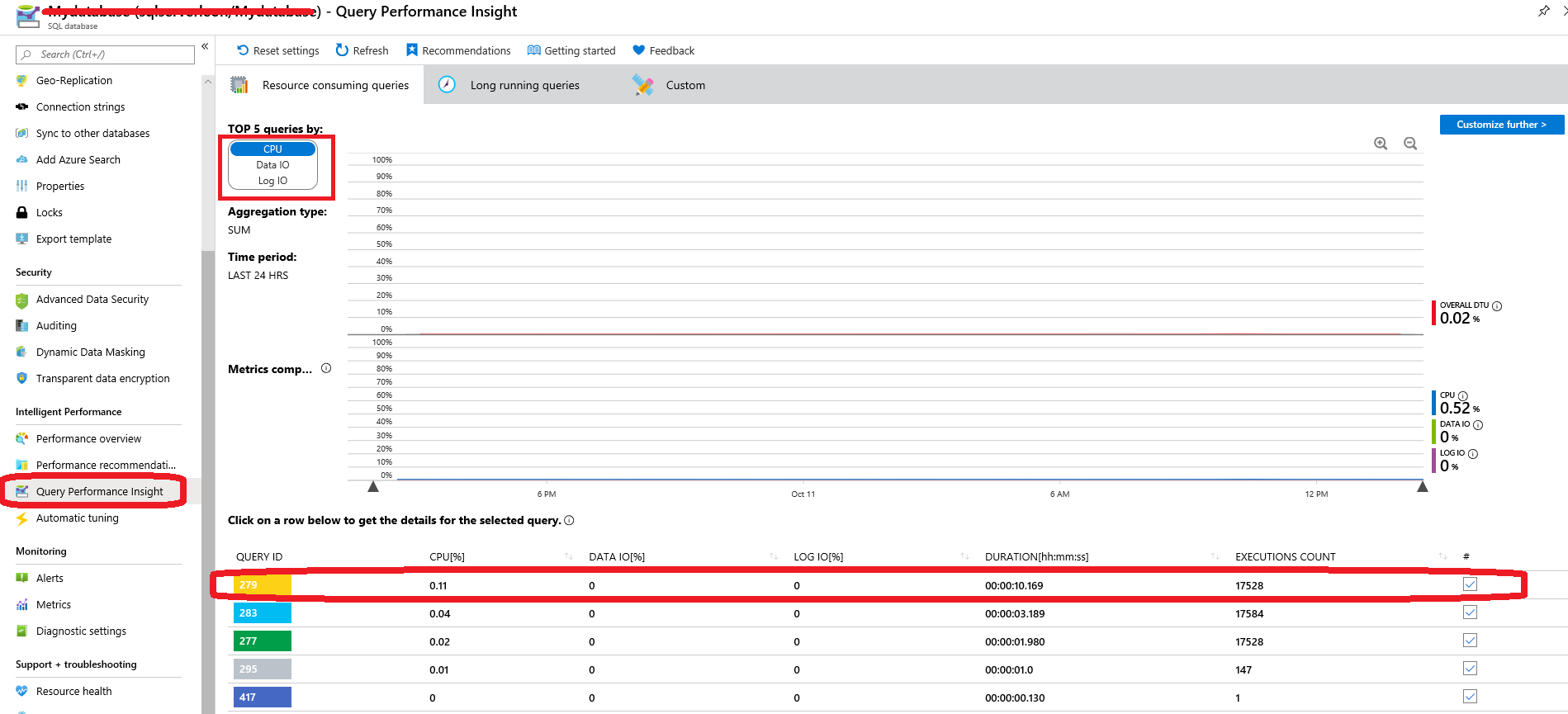Click the Customize further button
The height and width of the screenshot is (714, 1568).
1502,125
